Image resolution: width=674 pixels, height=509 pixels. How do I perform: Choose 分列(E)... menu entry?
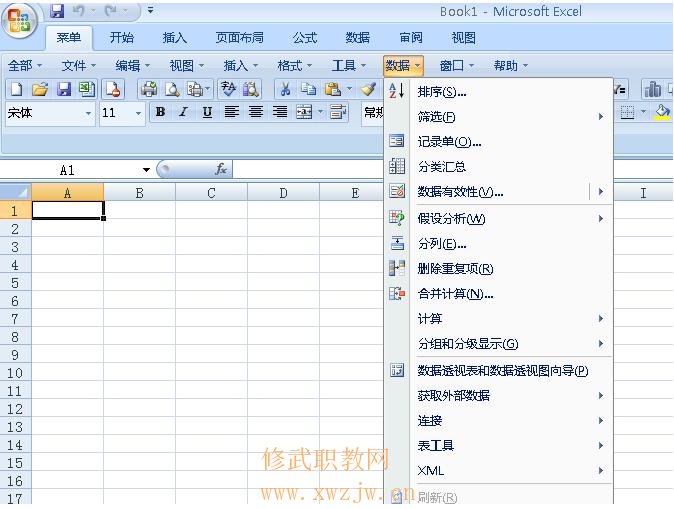click(x=498, y=244)
